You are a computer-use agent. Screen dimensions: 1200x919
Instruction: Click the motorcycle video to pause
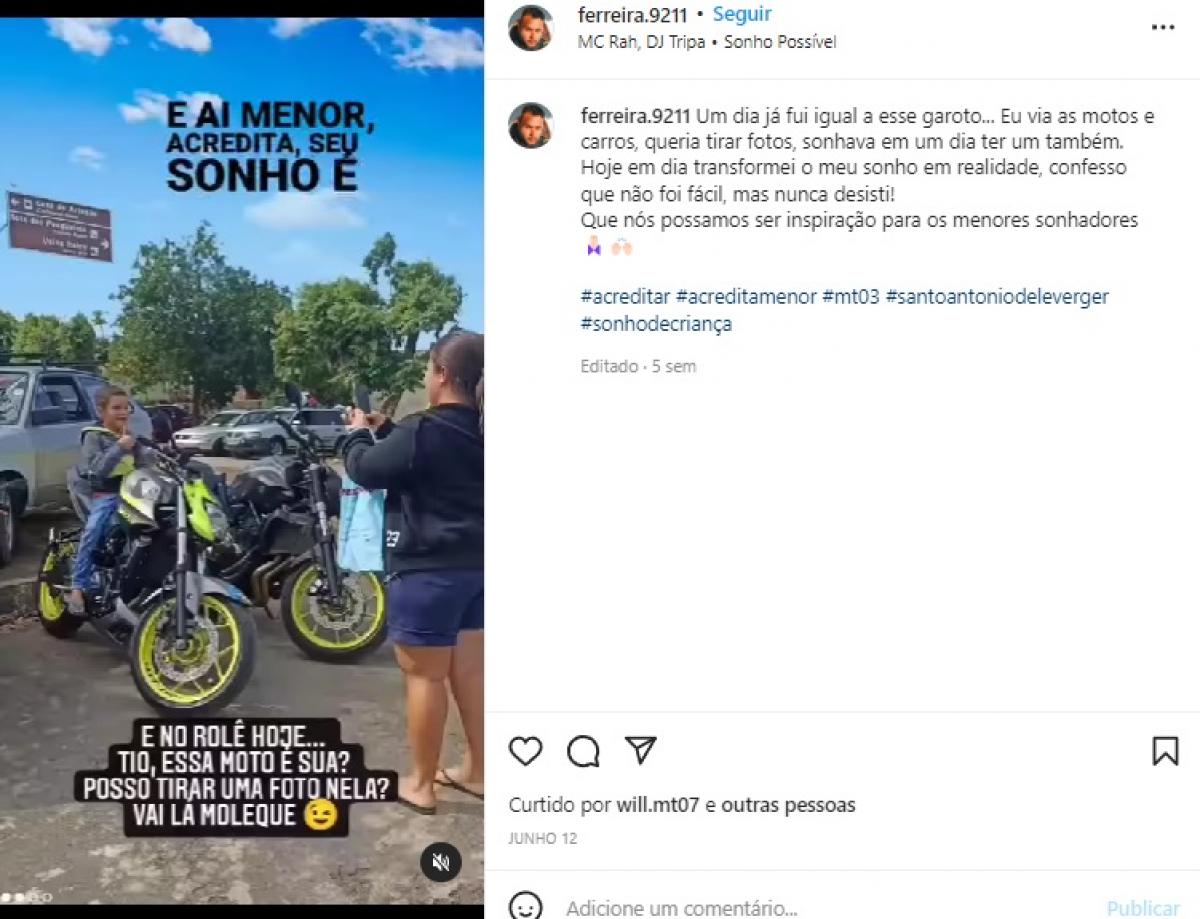242,461
